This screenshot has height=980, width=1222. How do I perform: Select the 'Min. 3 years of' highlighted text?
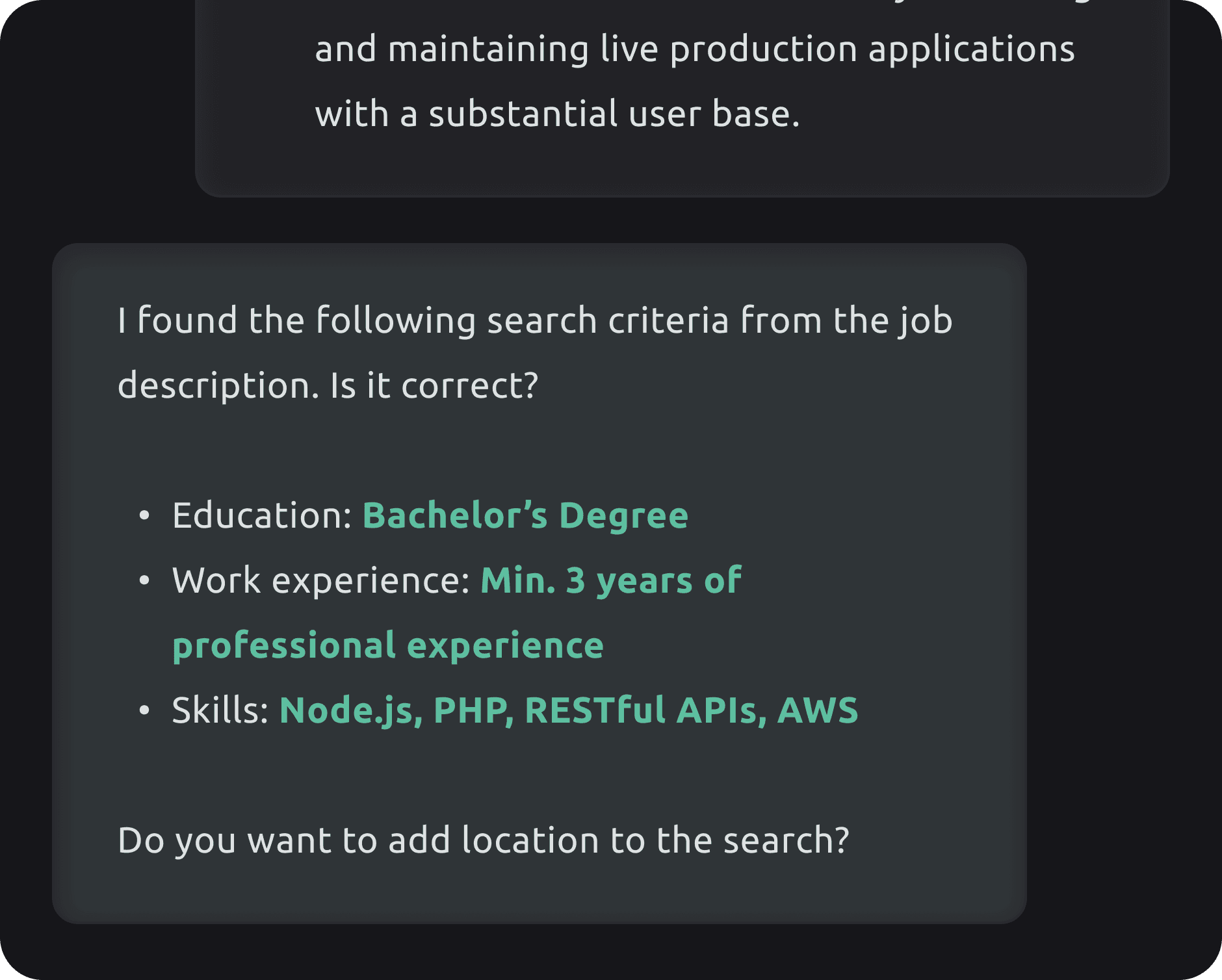[611, 580]
